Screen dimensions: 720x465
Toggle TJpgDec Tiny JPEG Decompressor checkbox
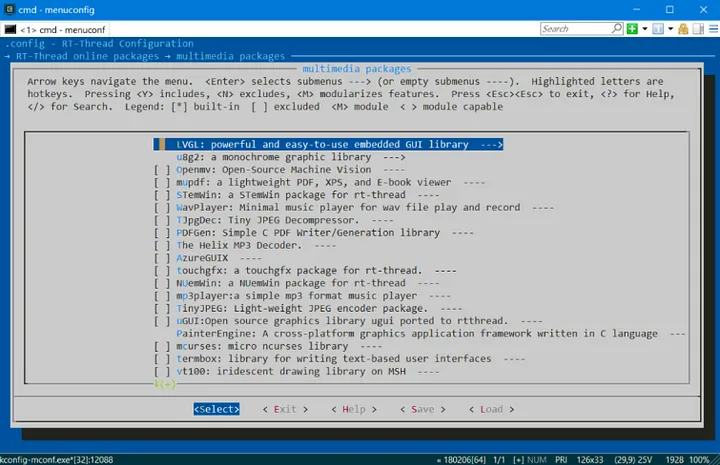(162, 220)
